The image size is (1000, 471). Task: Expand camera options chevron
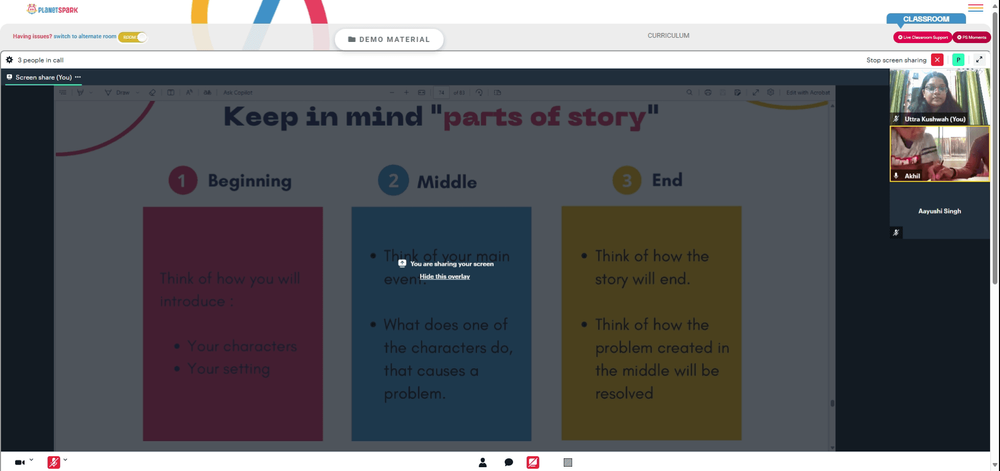pyautogui.click(x=31, y=460)
